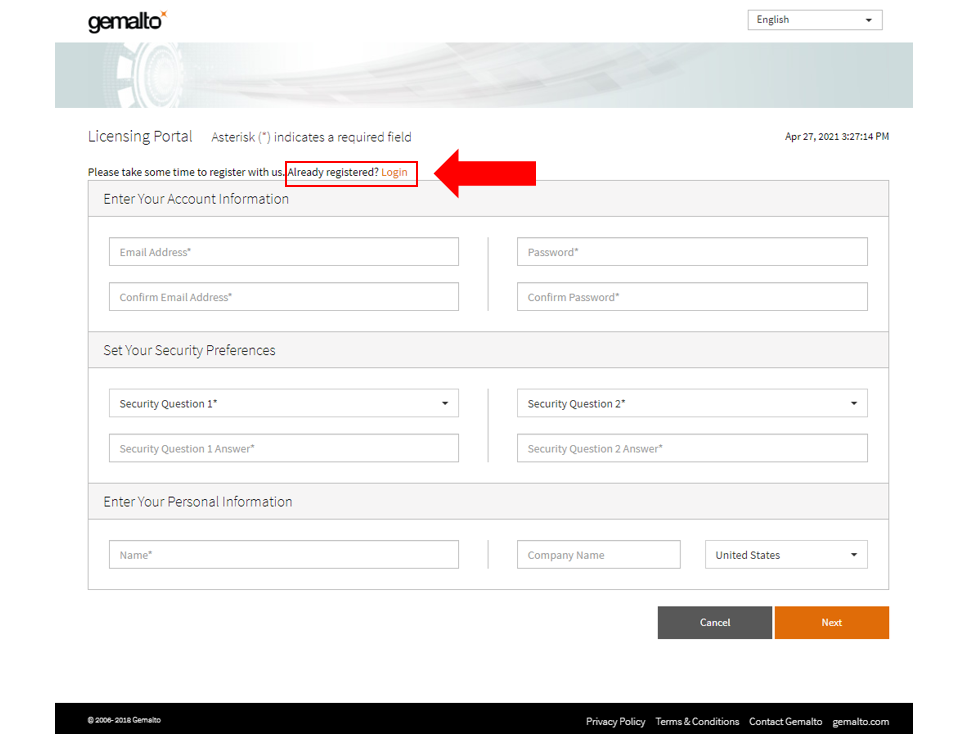The width and height of the screenshot is (971, 738).
Task: Click the Email Address field
Action: pyautogui.click(x=283, y=252)
